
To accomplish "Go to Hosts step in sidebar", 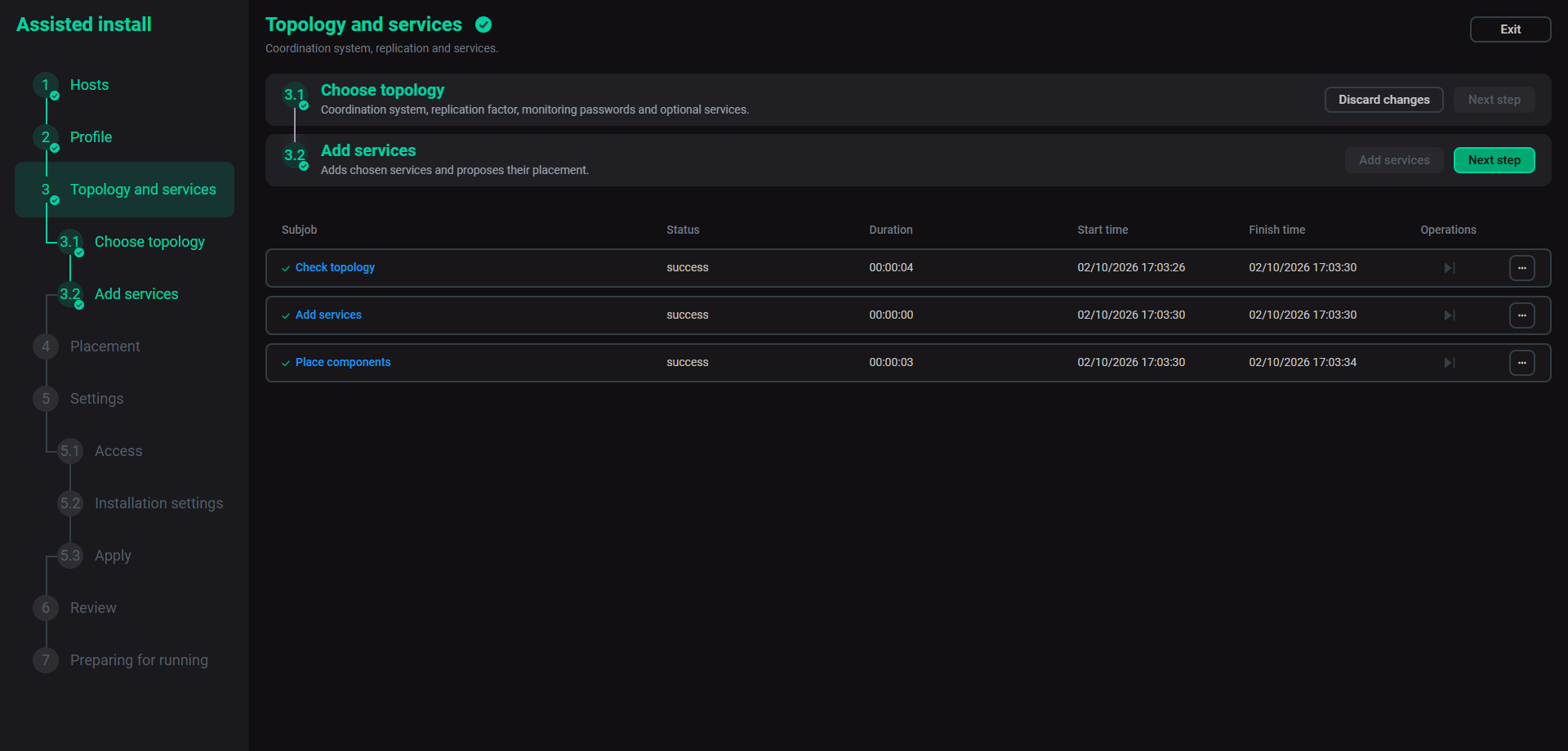I will 89,85.
